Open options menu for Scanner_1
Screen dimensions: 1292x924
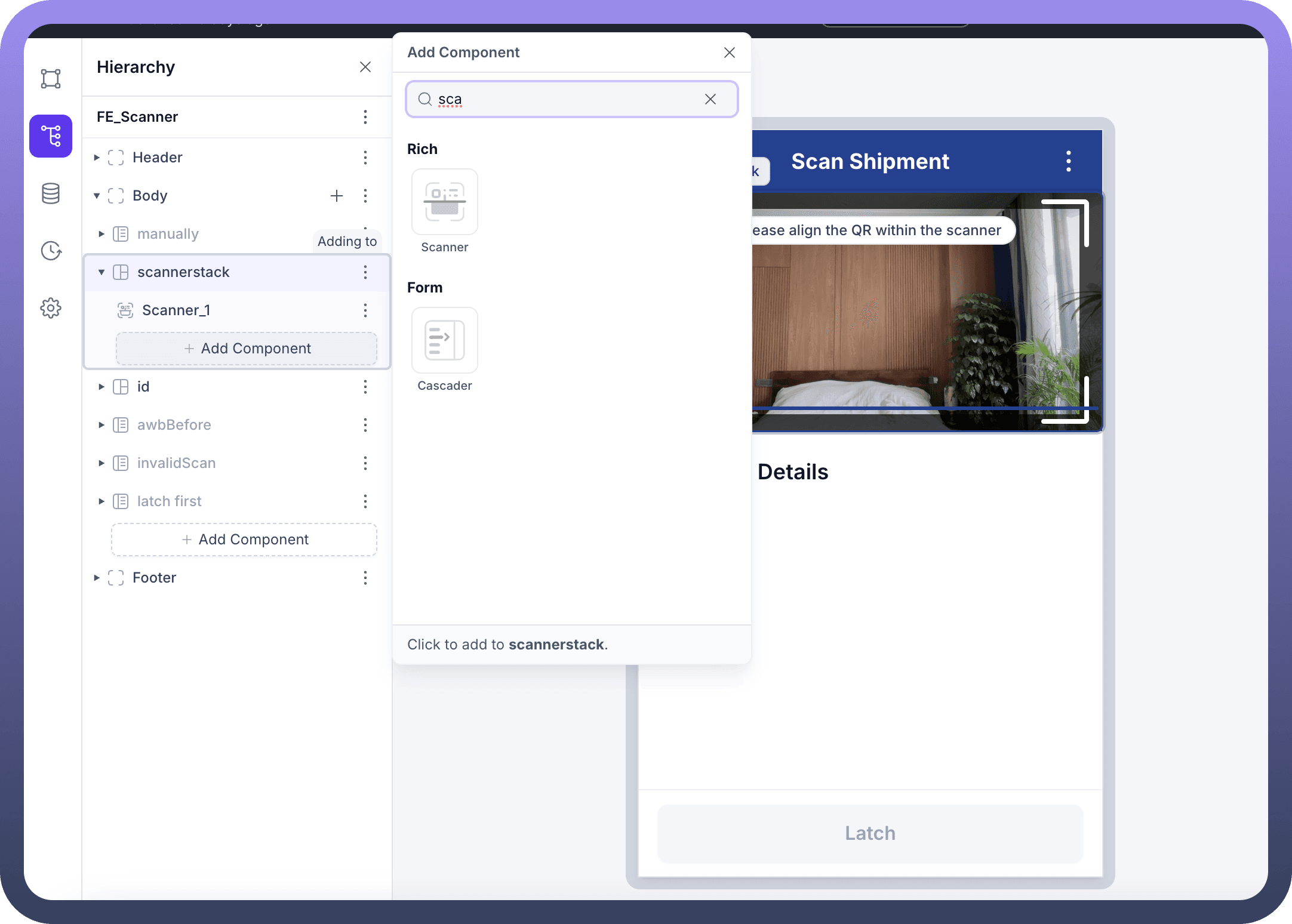pyautogui.click(x=365, y=310)
